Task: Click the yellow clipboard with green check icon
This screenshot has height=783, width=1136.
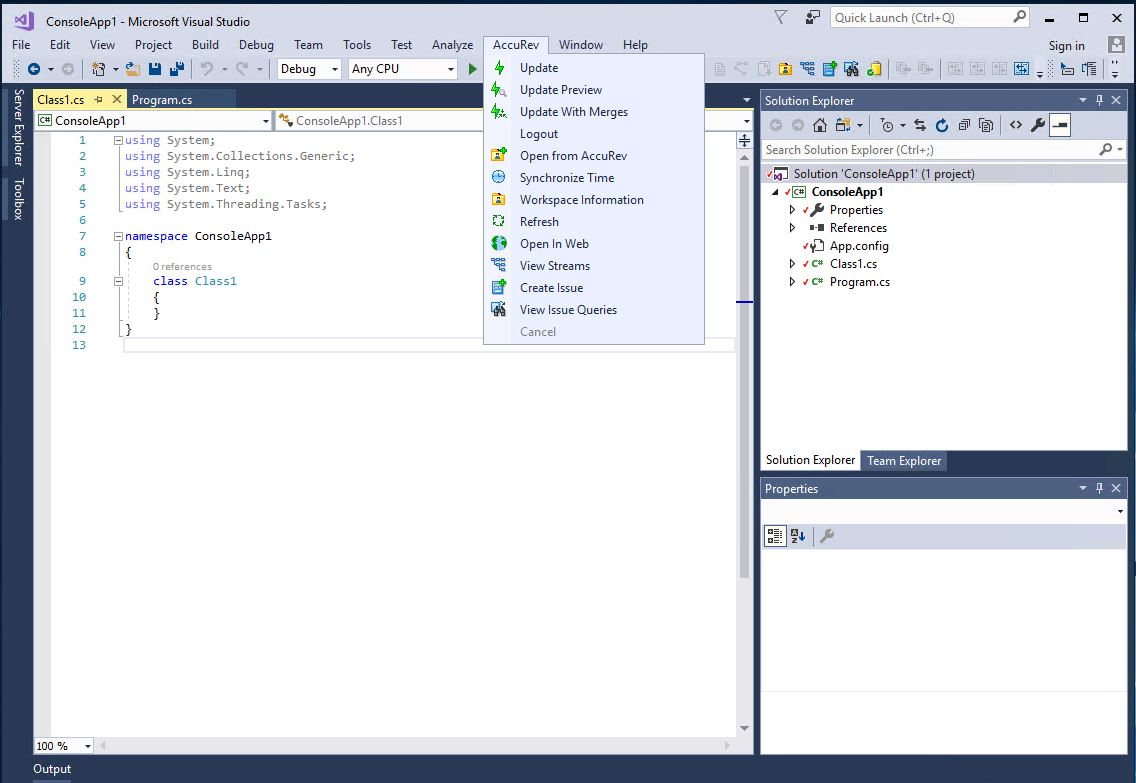Action: tap(874, 69)
